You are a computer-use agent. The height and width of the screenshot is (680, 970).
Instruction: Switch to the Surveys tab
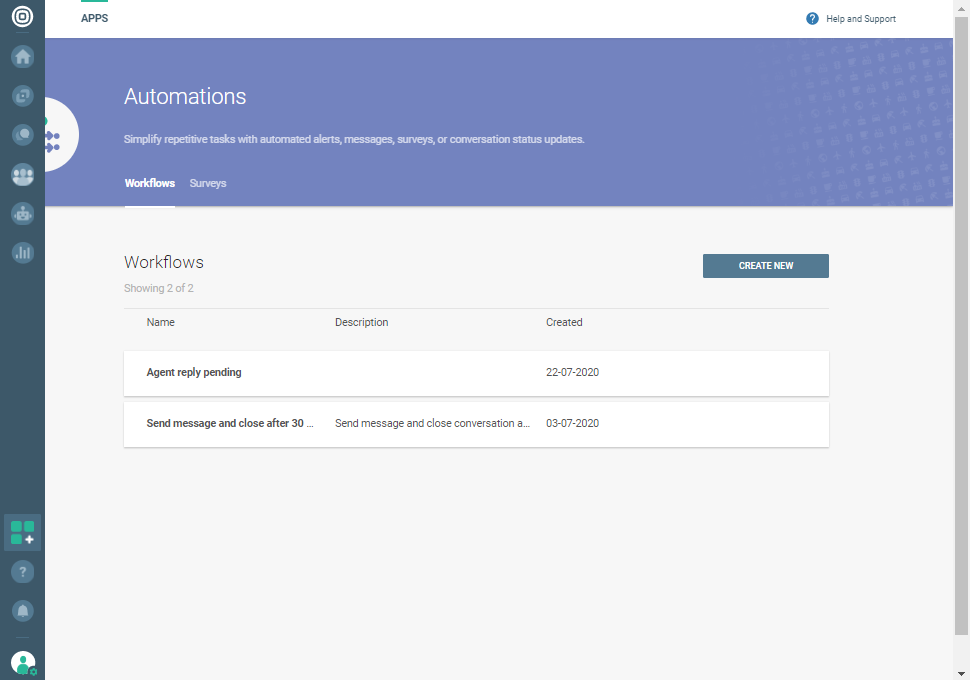point(208,184)
